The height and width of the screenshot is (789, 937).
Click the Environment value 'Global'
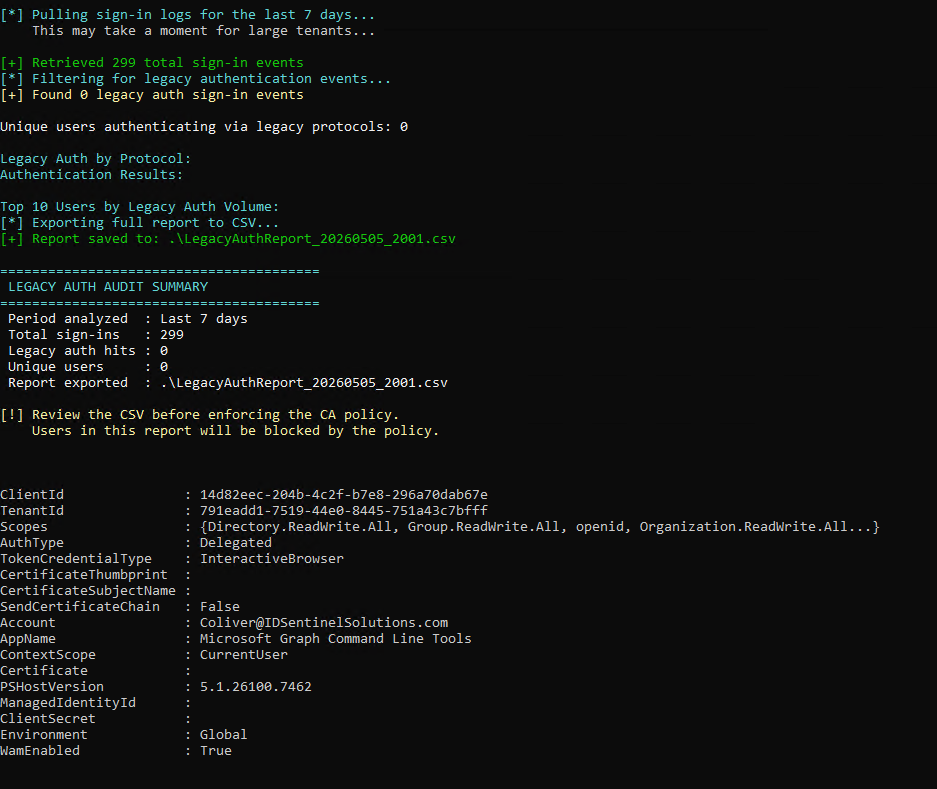point(223,734)
